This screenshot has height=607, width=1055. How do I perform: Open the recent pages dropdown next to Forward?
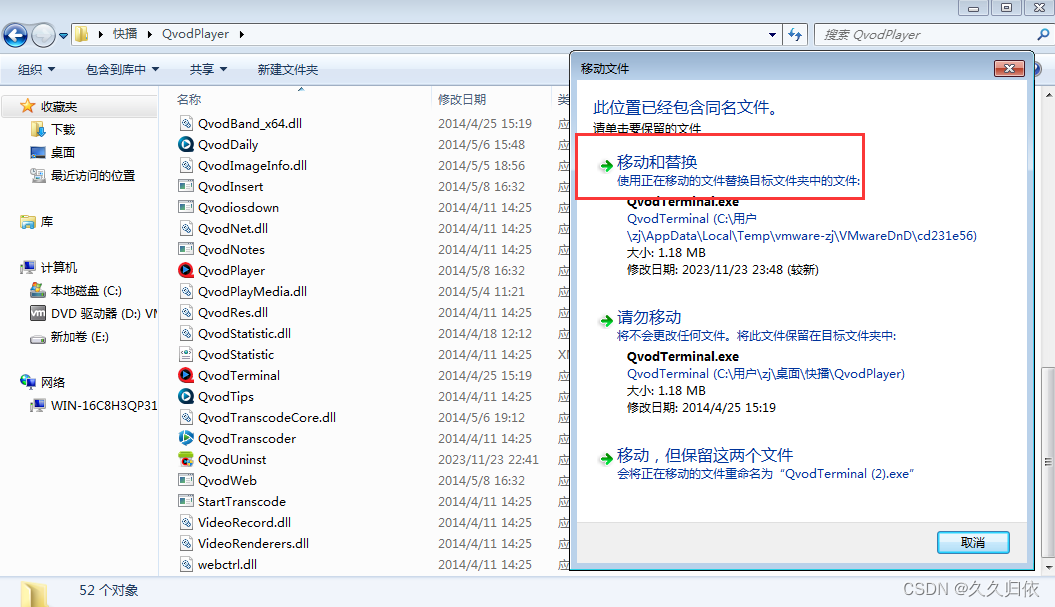[x=63, y=36]
